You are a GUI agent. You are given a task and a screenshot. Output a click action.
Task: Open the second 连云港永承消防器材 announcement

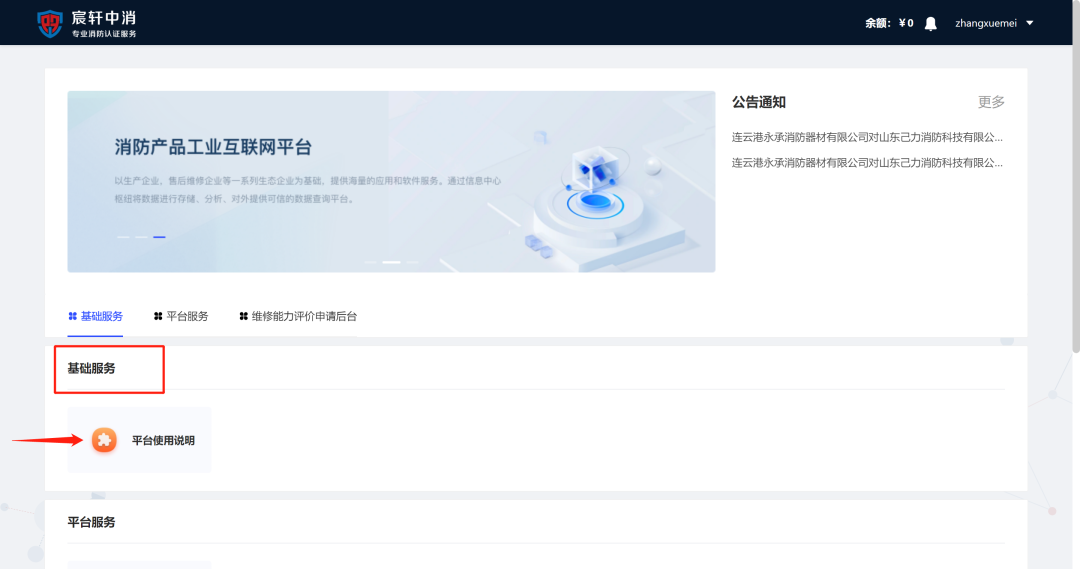[867, 163]
